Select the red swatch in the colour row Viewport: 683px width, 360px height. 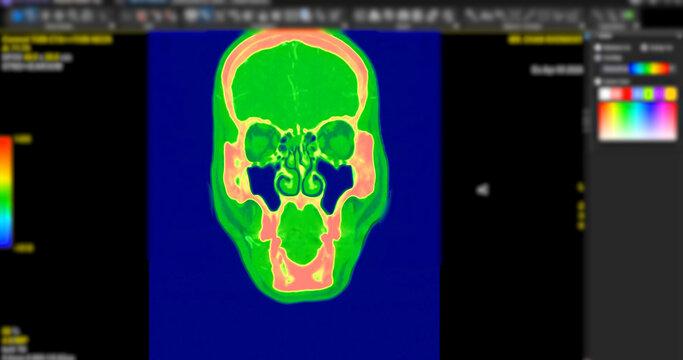tap(627, 93)
